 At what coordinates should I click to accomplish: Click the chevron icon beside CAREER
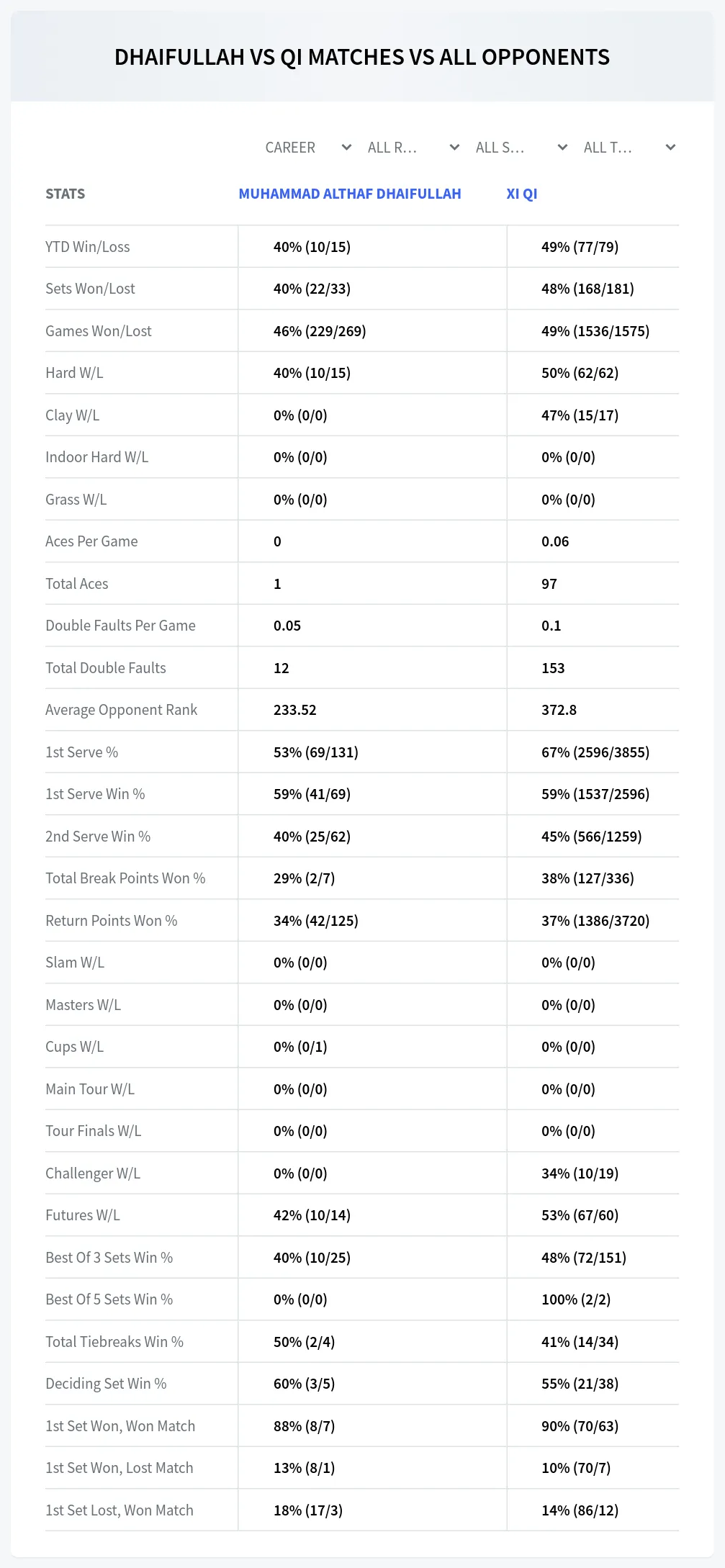click(346, 148)
